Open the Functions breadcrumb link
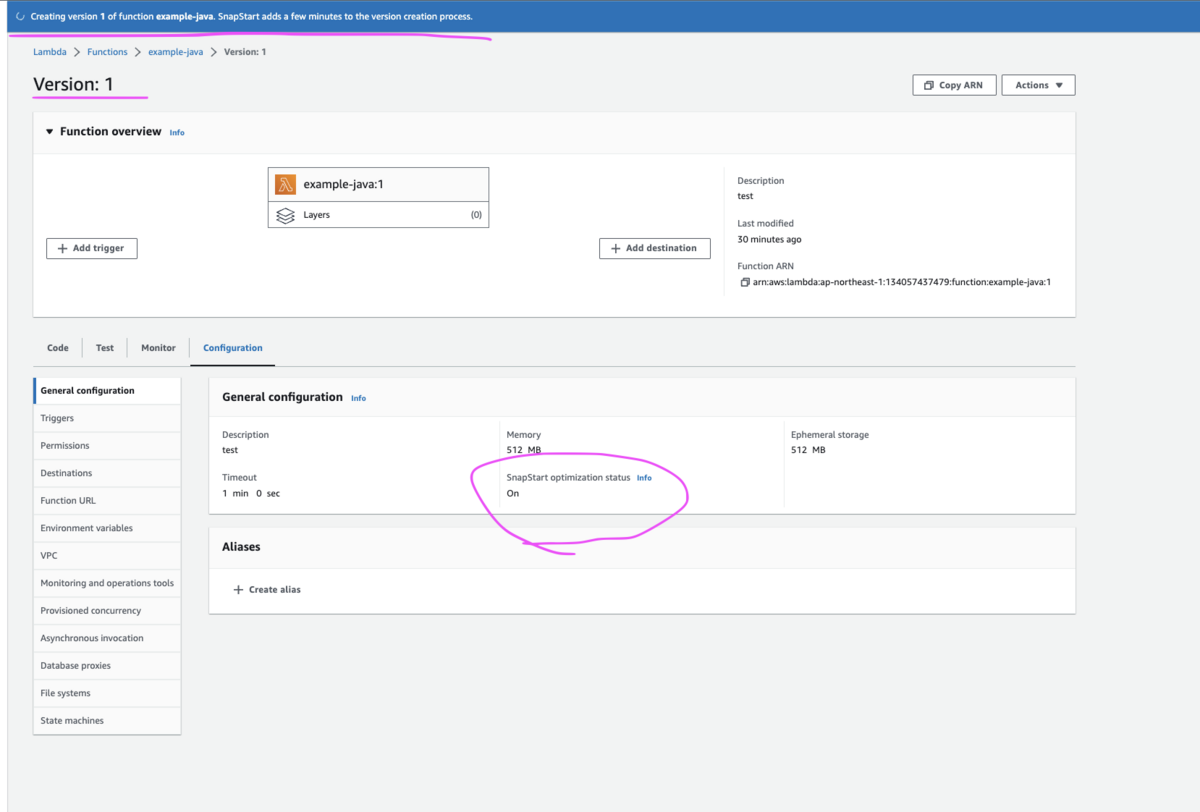The height and width of the screenshot is (812, 1200). [107, 52]
